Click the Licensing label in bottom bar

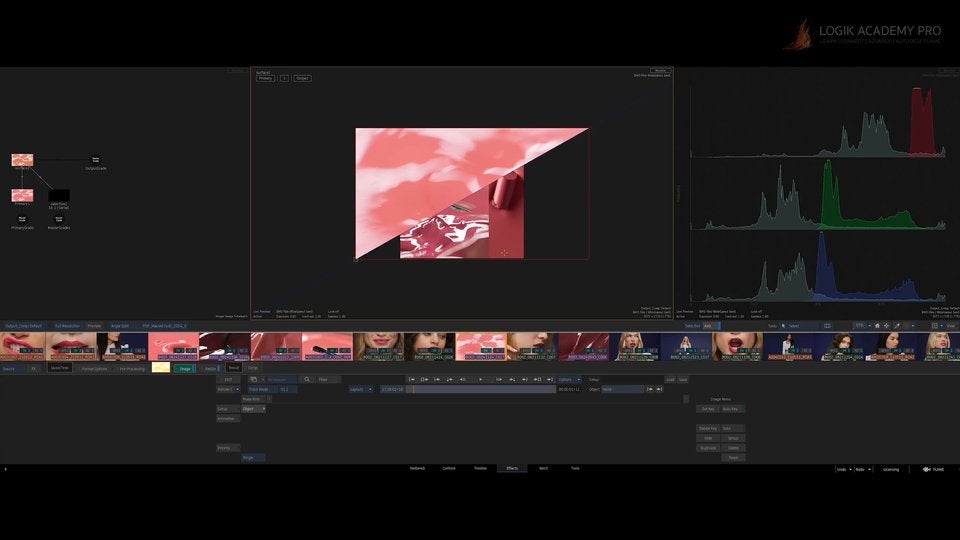[891, 470]
